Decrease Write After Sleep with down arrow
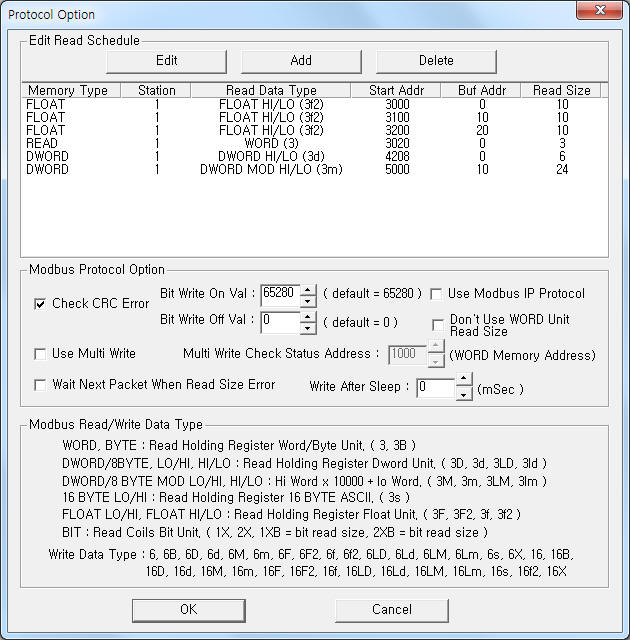 click(x=464, y=393)
